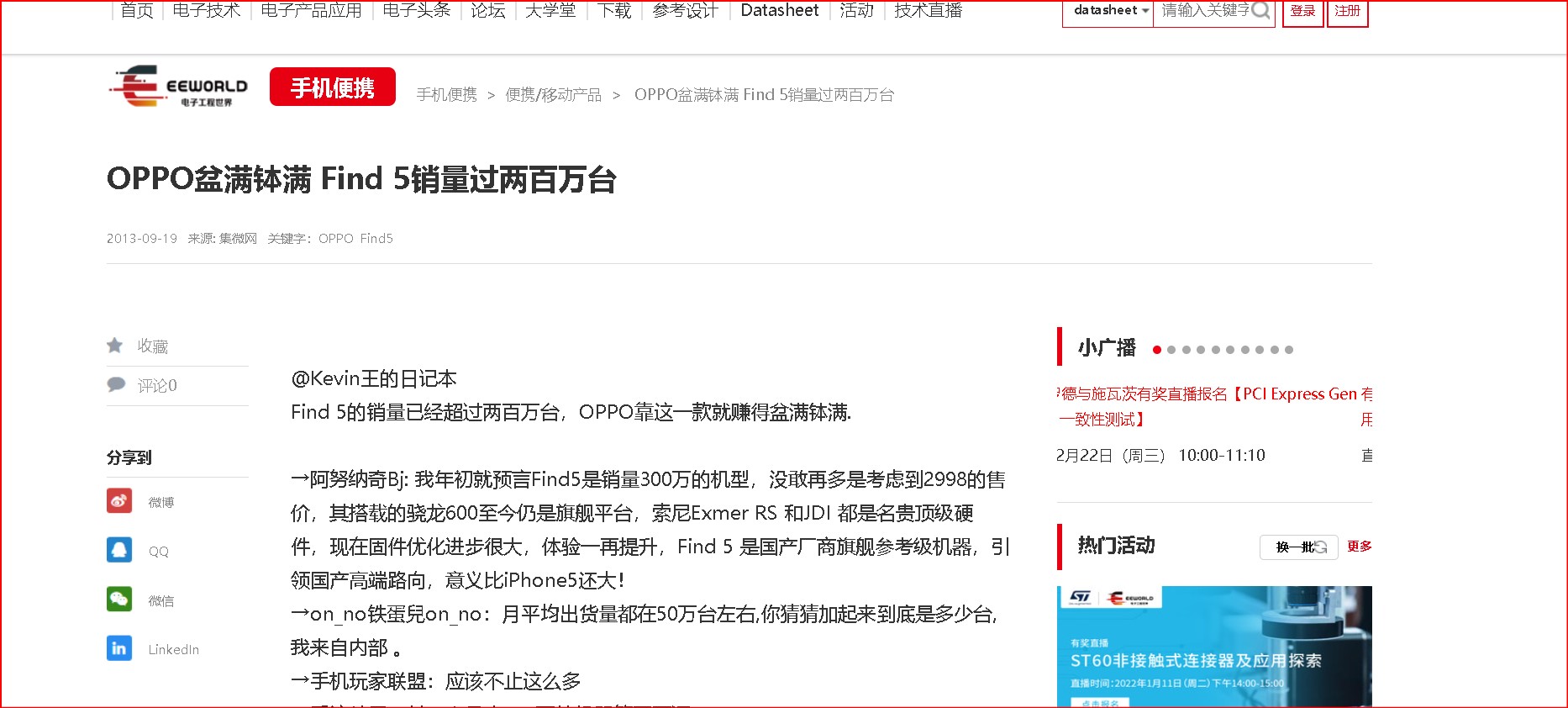The height and width of the screenshot is (708, 1568).
Task: Share to LinkedIn using its icon
Action: [x=119, y=648]
